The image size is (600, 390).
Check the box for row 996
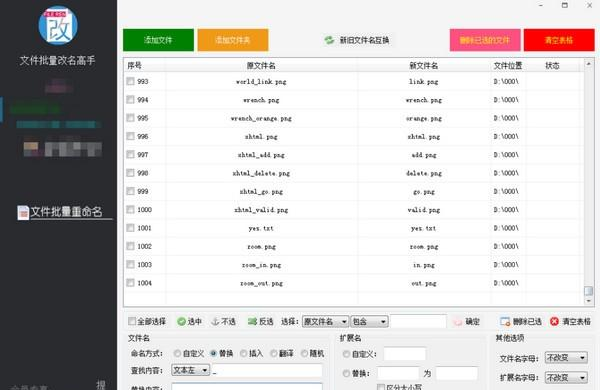(130, 136)
